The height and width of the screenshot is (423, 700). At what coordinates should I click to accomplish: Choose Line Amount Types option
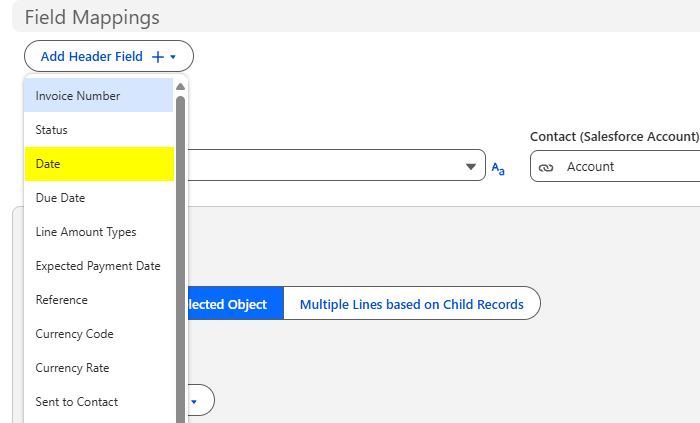(99, 232)
